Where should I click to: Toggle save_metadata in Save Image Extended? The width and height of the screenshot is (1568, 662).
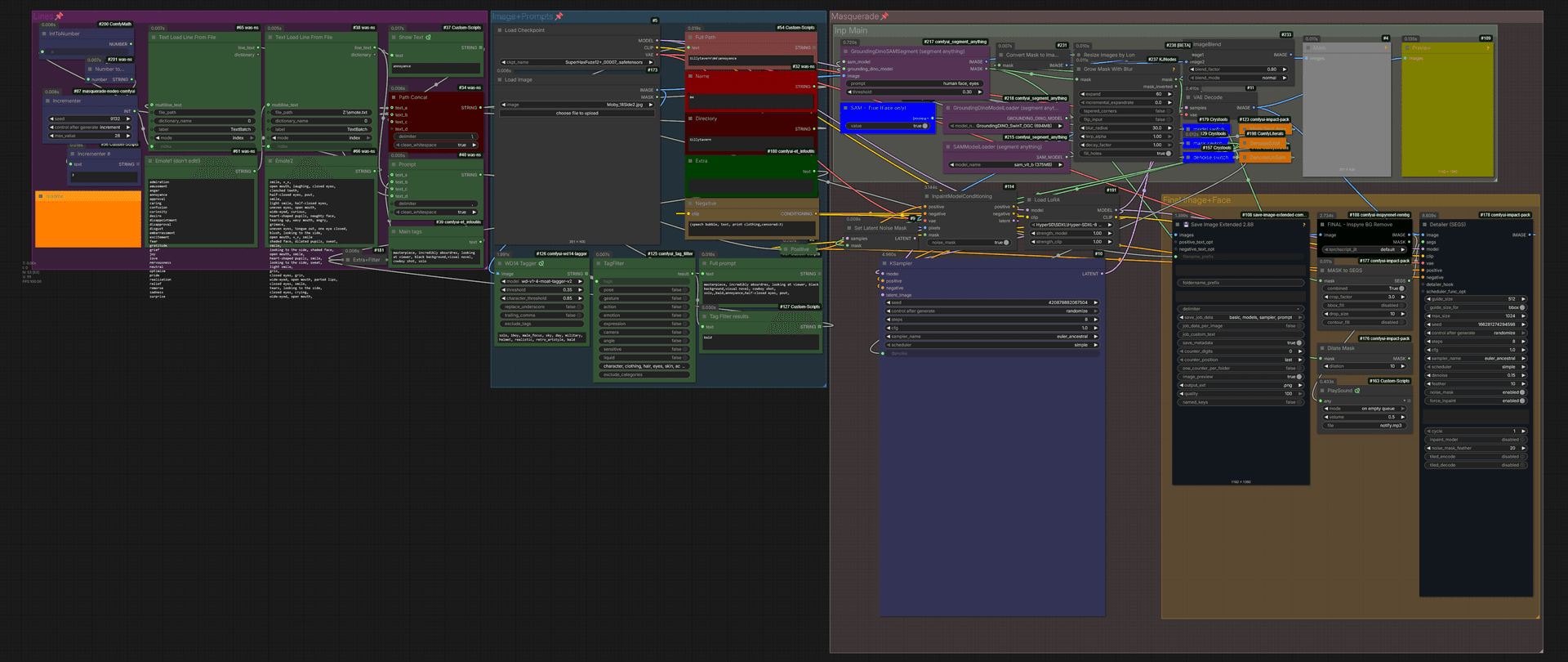tap(1241, 342)
